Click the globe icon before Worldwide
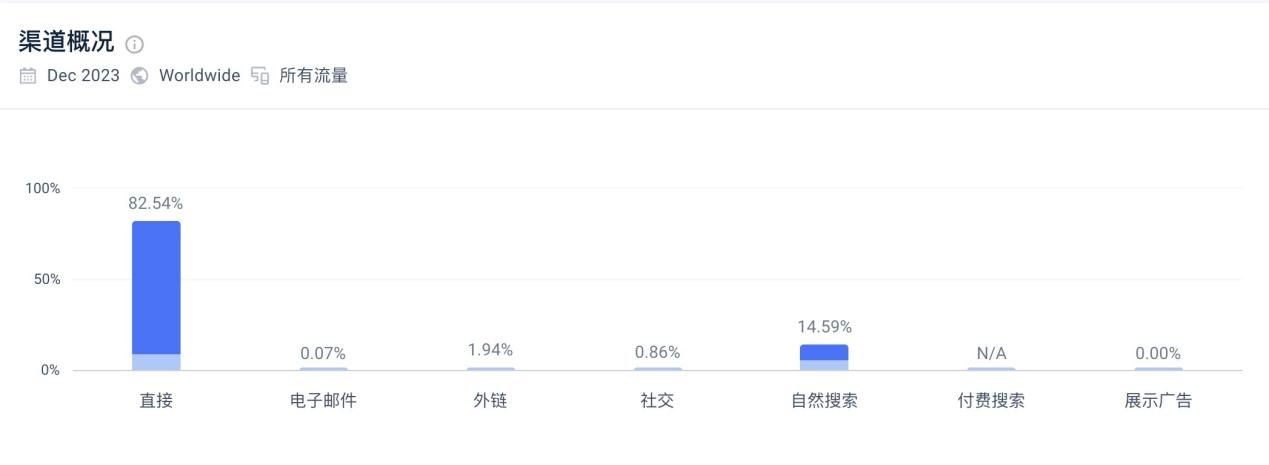 [x=139, y=76]
